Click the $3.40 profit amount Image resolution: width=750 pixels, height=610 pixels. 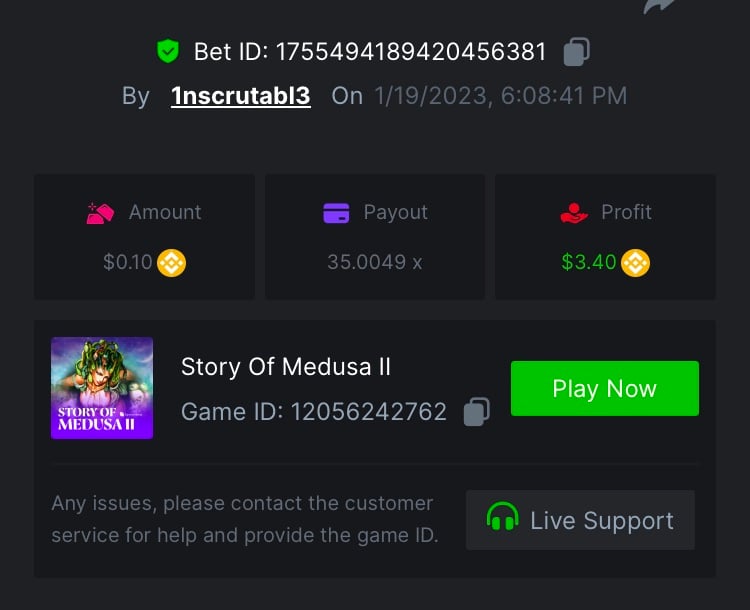[x=588, y=263]
